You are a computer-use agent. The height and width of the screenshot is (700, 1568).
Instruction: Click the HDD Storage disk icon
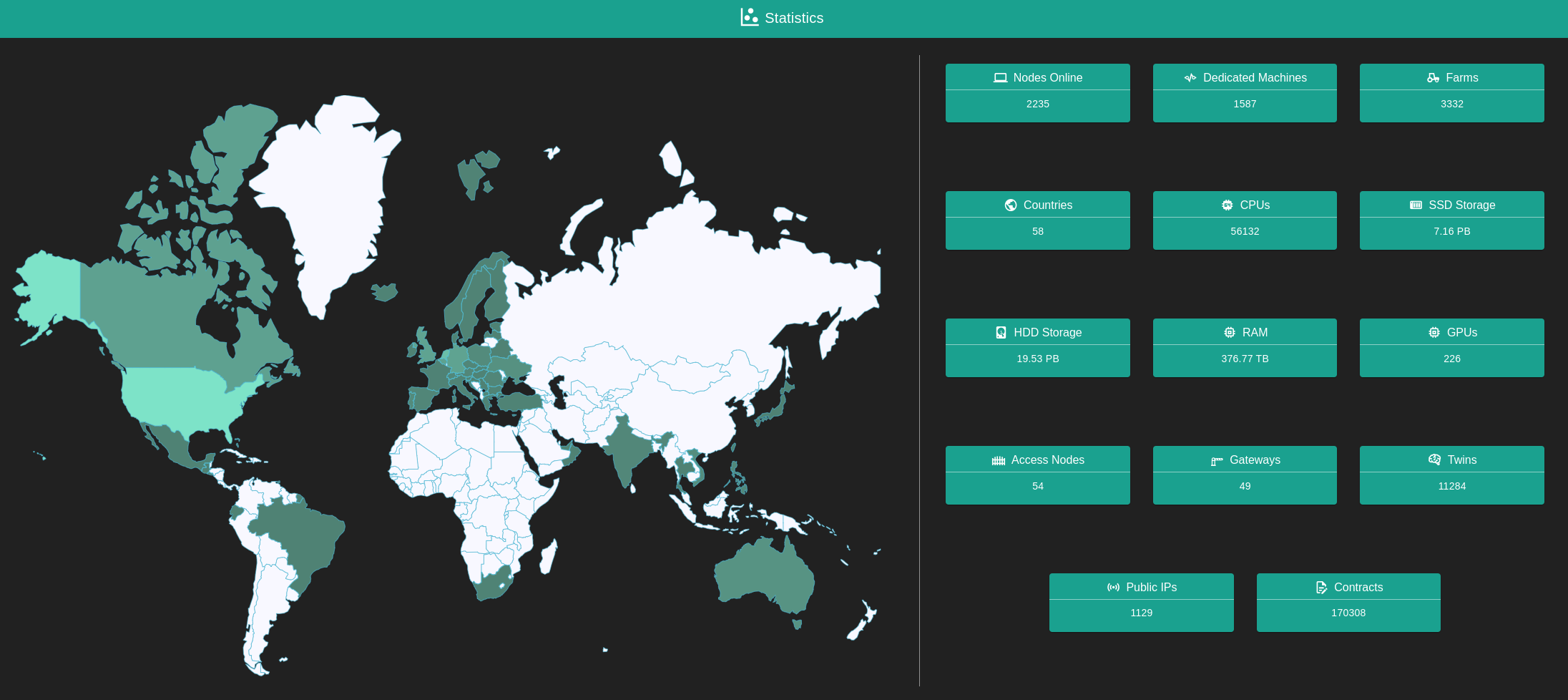1001,333
